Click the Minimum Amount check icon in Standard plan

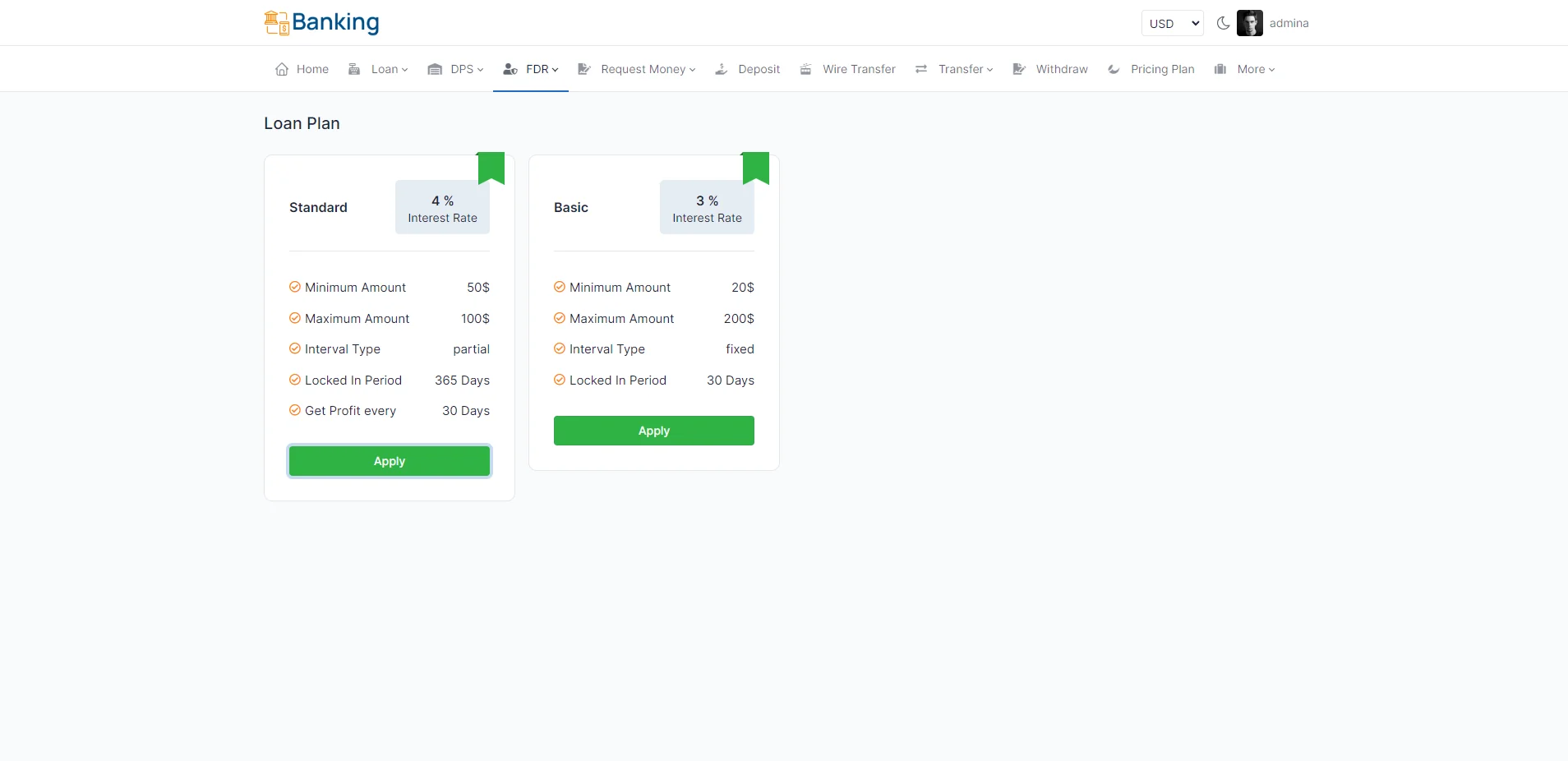pos(295,287)
